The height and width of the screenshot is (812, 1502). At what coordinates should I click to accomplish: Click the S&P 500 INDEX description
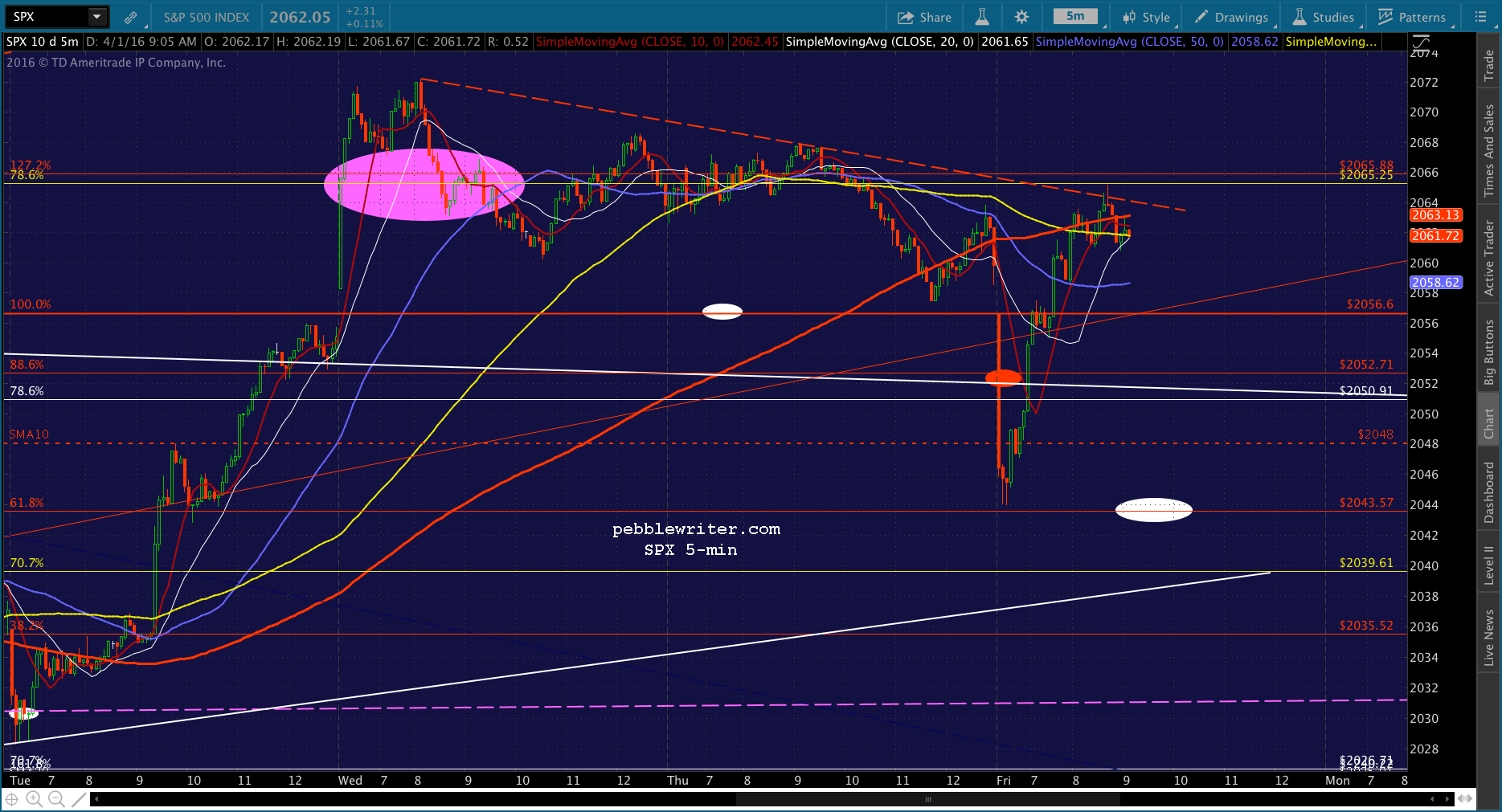(207, 17)
